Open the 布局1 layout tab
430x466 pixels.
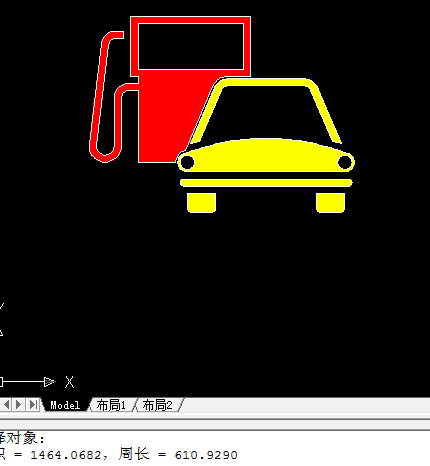111,405
